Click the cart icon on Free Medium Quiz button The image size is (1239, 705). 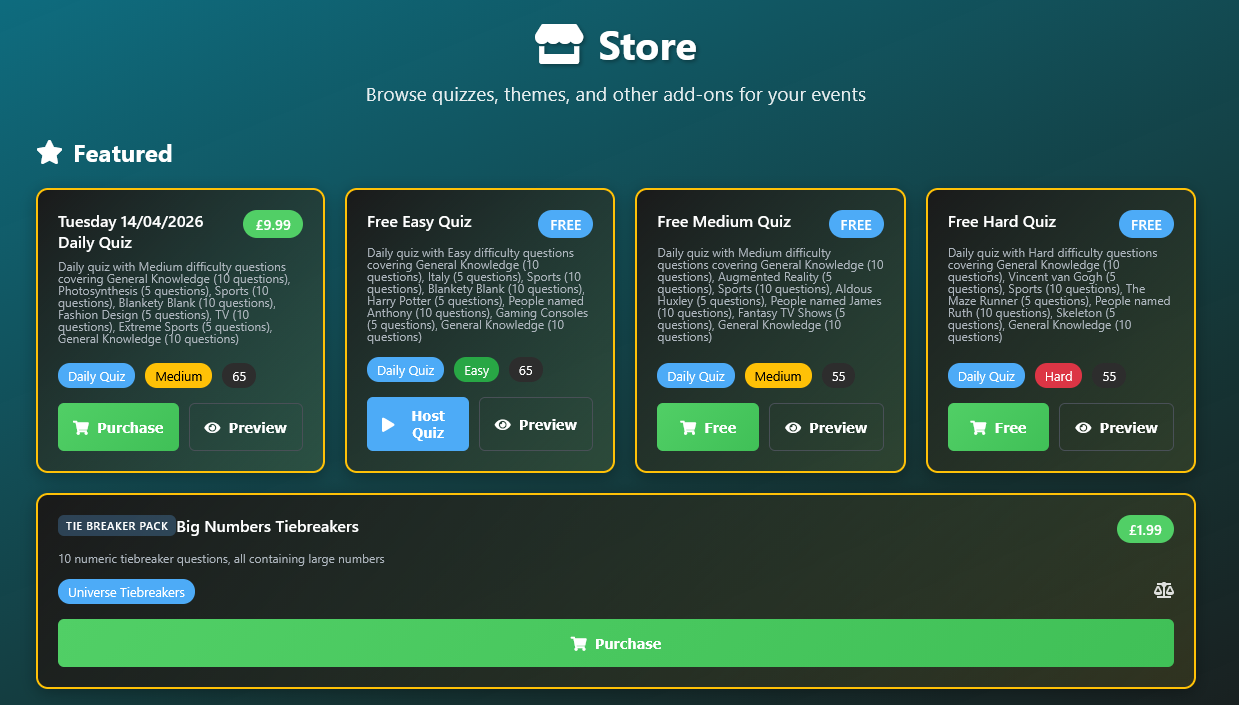[x=688, y=427]
